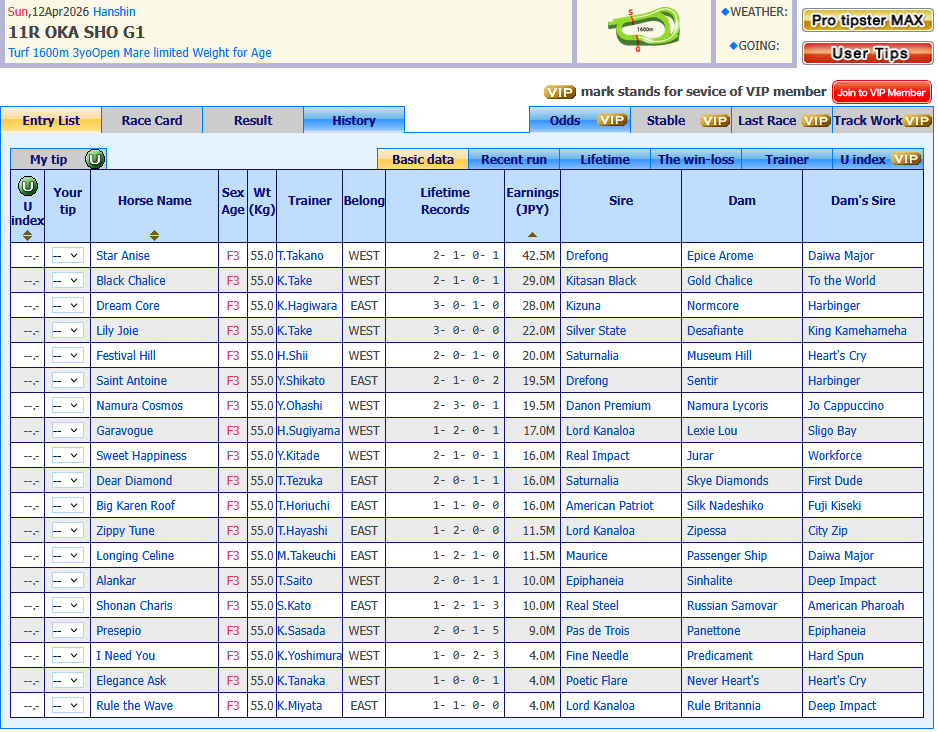The image size is (938, 732).
Task: Open sire Danon Premium
Action: click(x=608, y=405)
